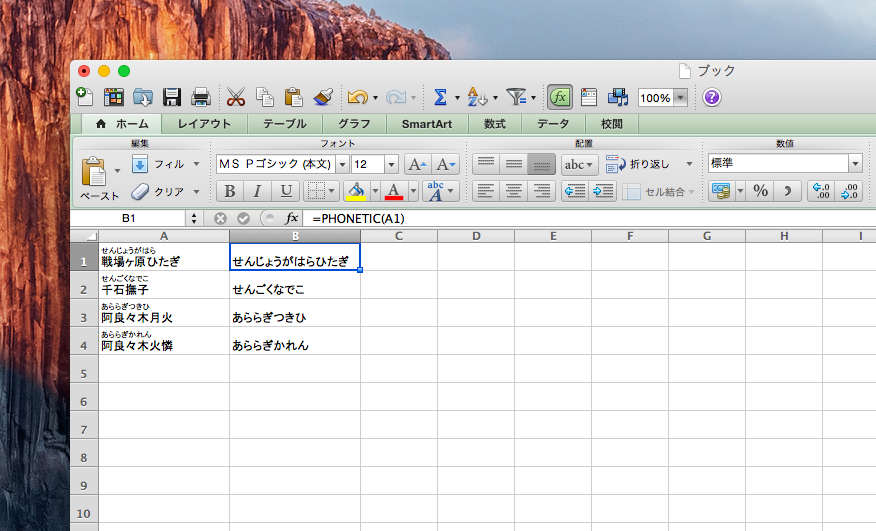
Task: Print the sheet using printer icon
Action: [x=201, y=97]
